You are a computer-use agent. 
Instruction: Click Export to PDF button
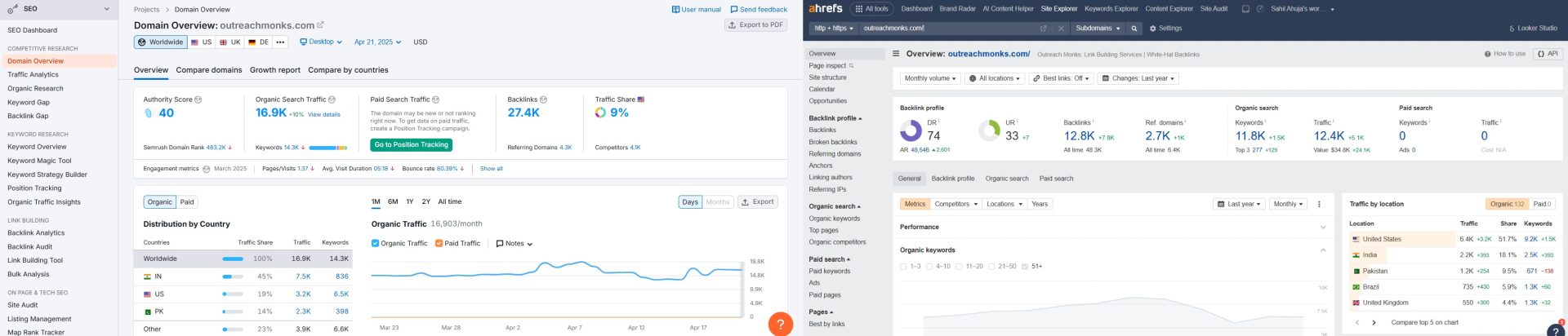756,25
